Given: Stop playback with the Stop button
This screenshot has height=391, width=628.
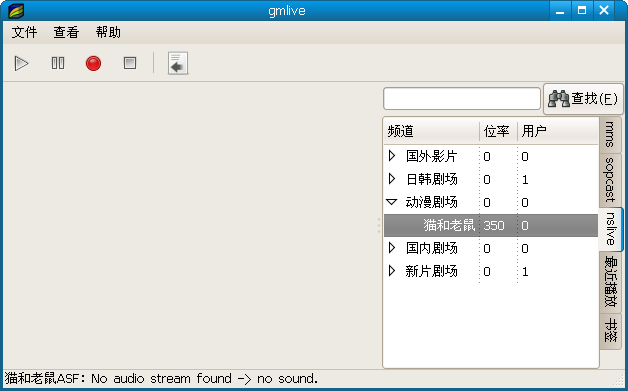Looking at the screenshot, I should coord(130,63).
